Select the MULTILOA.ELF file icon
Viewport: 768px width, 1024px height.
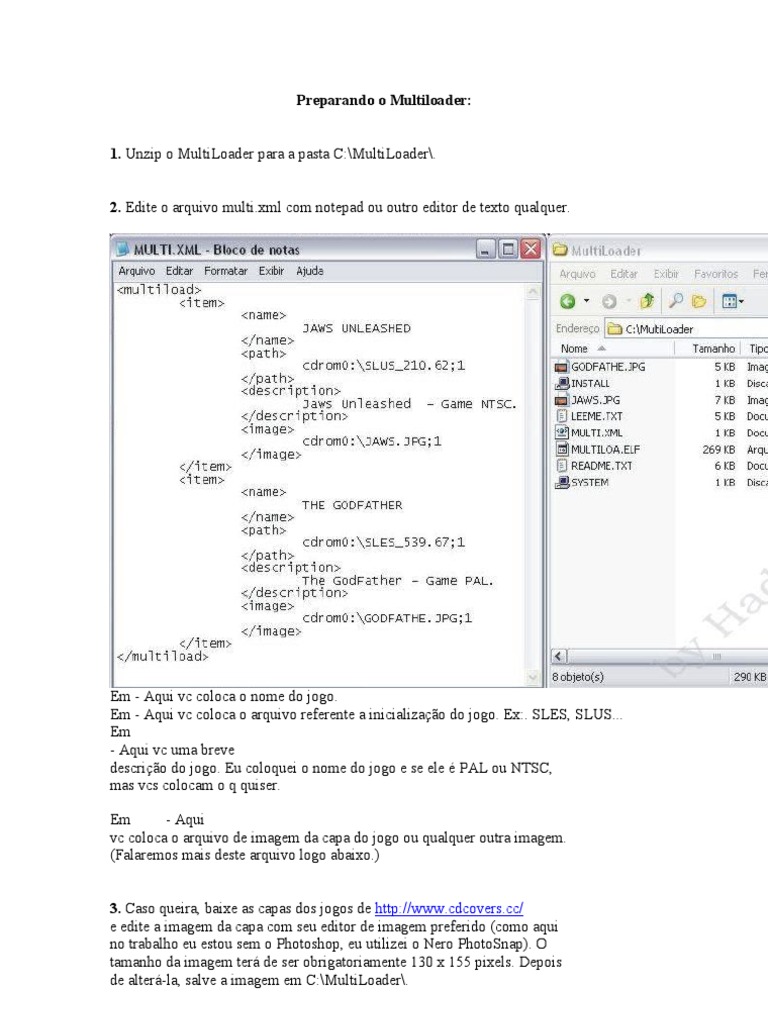(x=561, y=449)
